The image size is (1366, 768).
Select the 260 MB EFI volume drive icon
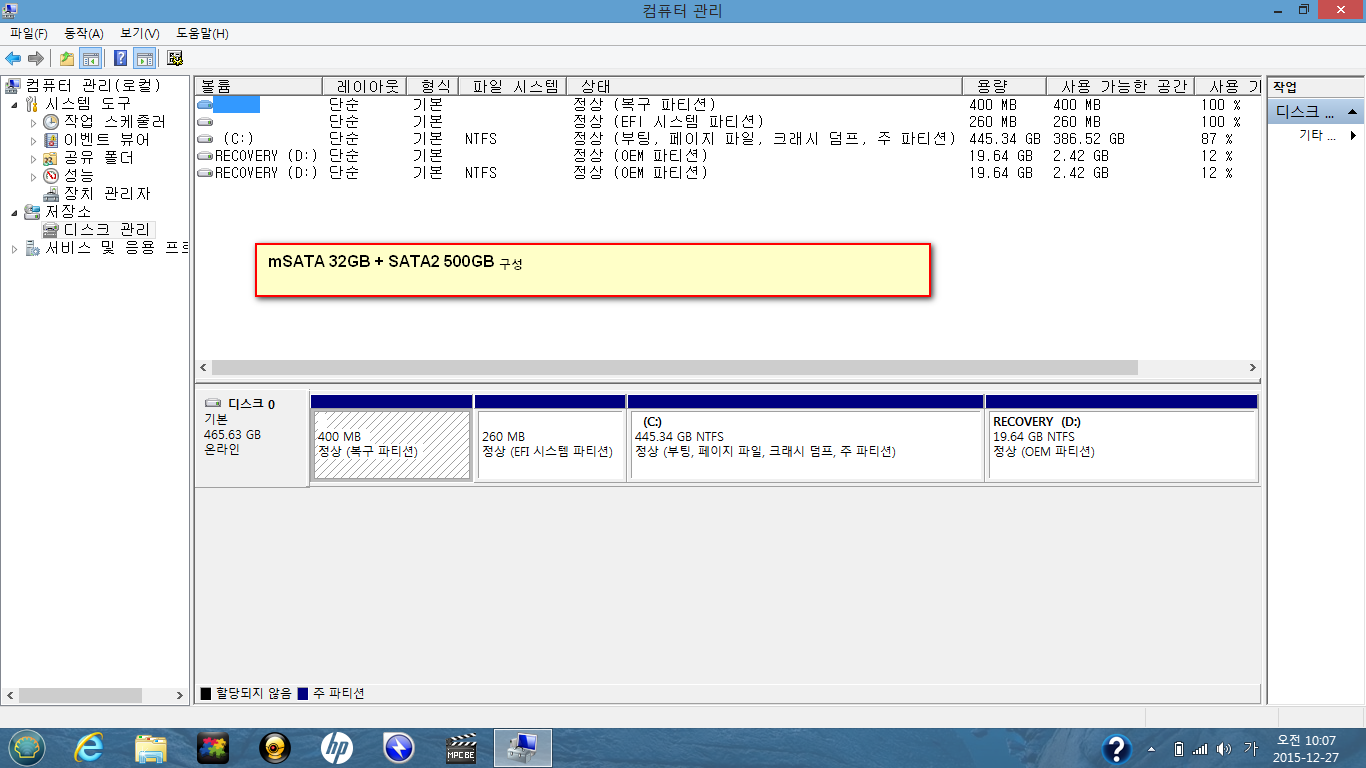(x=205, y=122)
